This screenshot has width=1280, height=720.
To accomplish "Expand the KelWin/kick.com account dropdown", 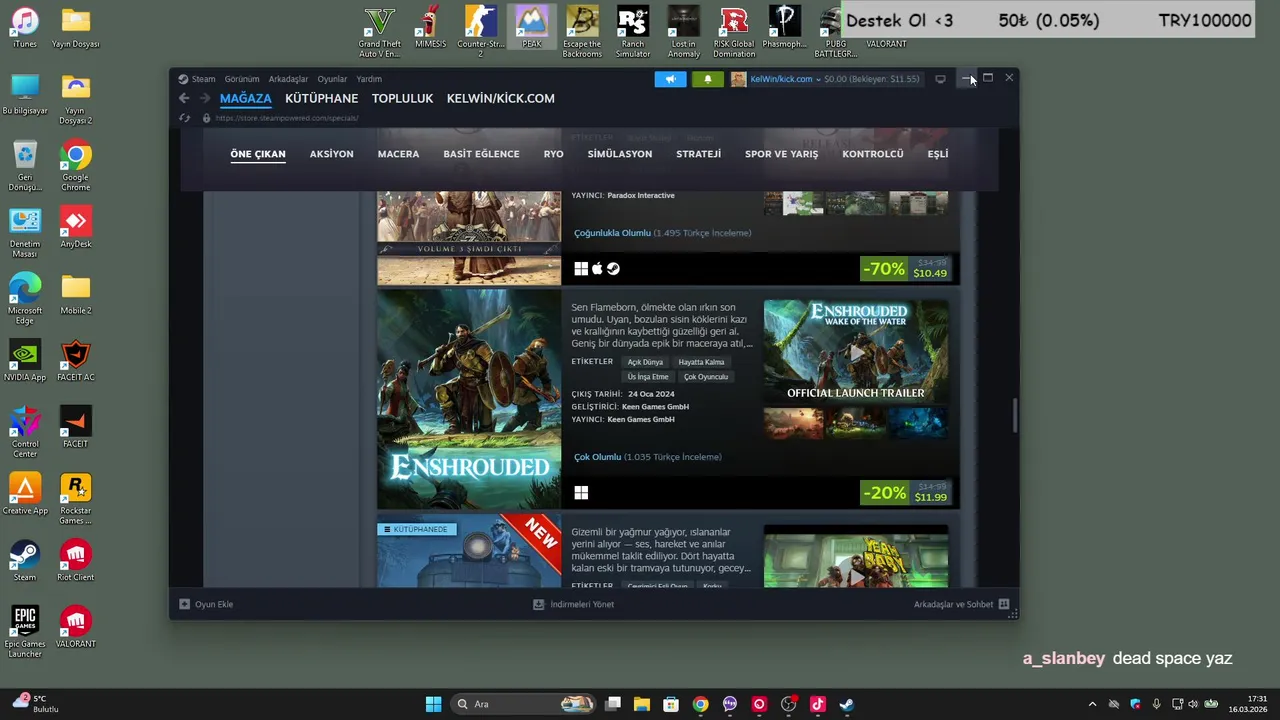I will click(784, 79).
